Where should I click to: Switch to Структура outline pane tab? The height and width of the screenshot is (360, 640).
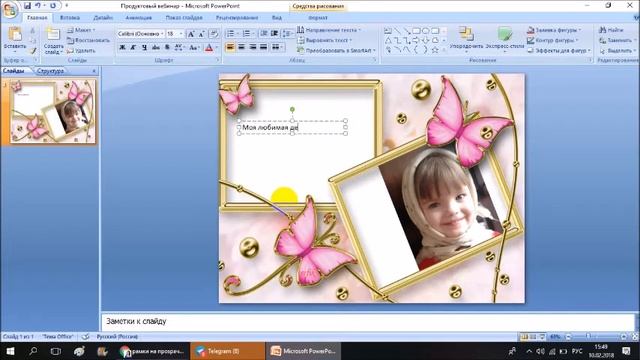click(50, 71)
